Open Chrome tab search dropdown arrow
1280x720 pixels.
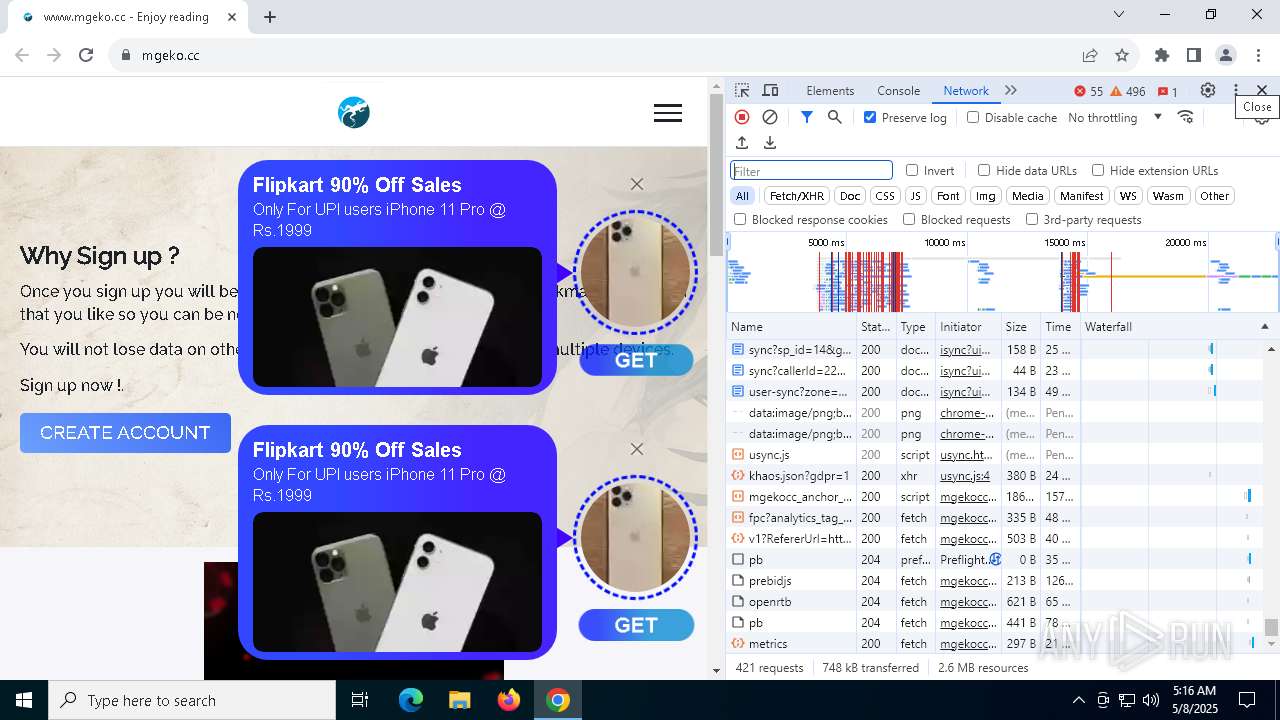(1119, 15)
